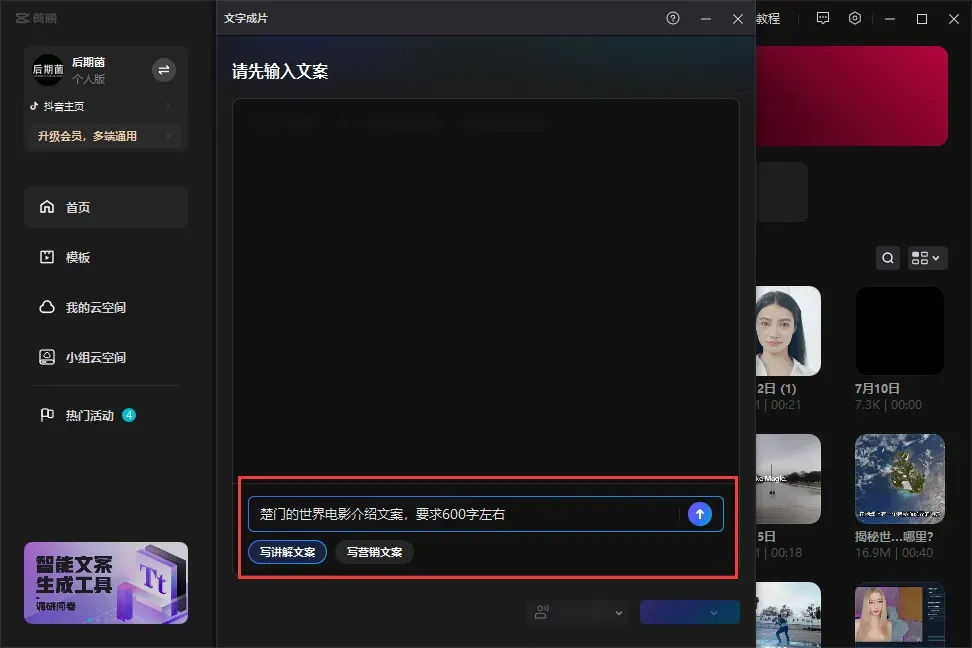Screen dimensions: 972x648
Task: Click the 模板 template icon
Action: tap(47, 257)
